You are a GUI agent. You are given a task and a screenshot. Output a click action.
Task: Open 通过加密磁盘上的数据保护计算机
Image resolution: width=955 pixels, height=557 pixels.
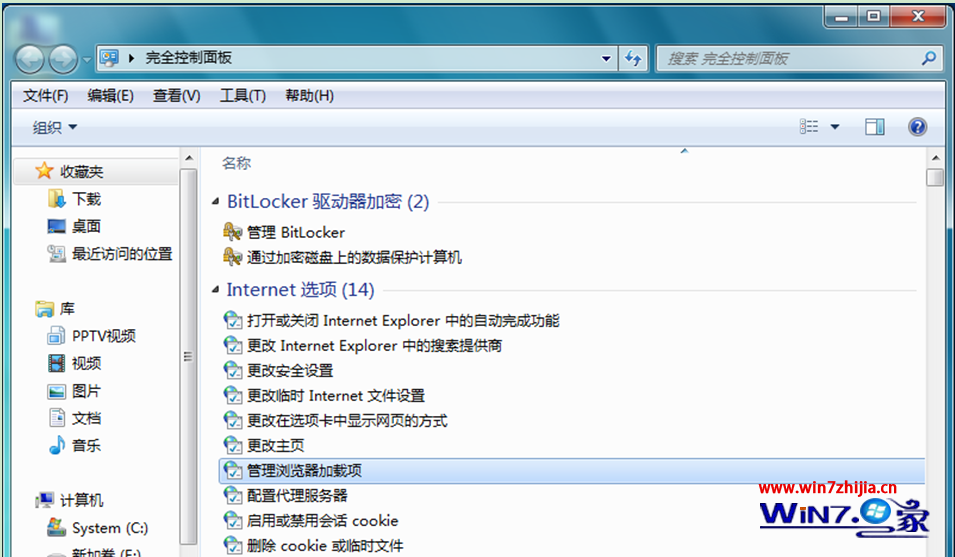point(354,257)
